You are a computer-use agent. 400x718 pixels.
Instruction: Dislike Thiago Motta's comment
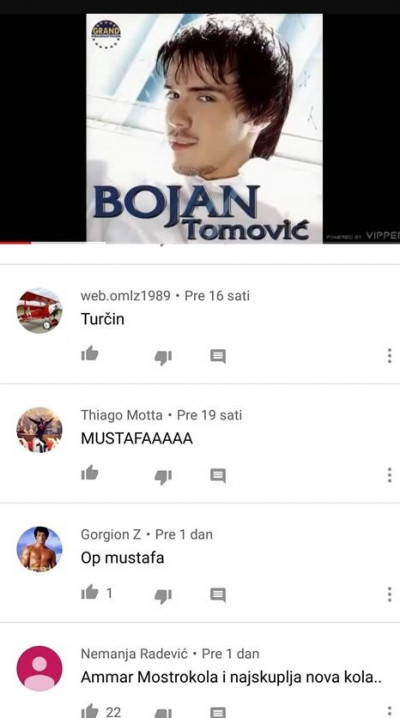163,477
